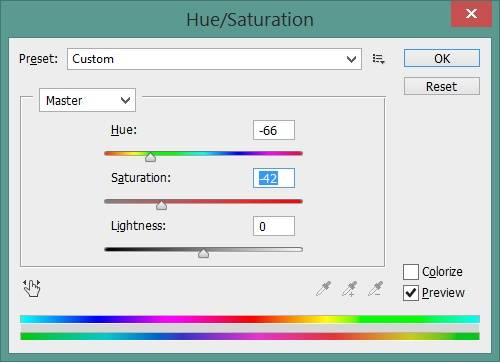Click the Hue/Saturation title text
This screenshot has height=362, width=500.
(x=250, y=19)
